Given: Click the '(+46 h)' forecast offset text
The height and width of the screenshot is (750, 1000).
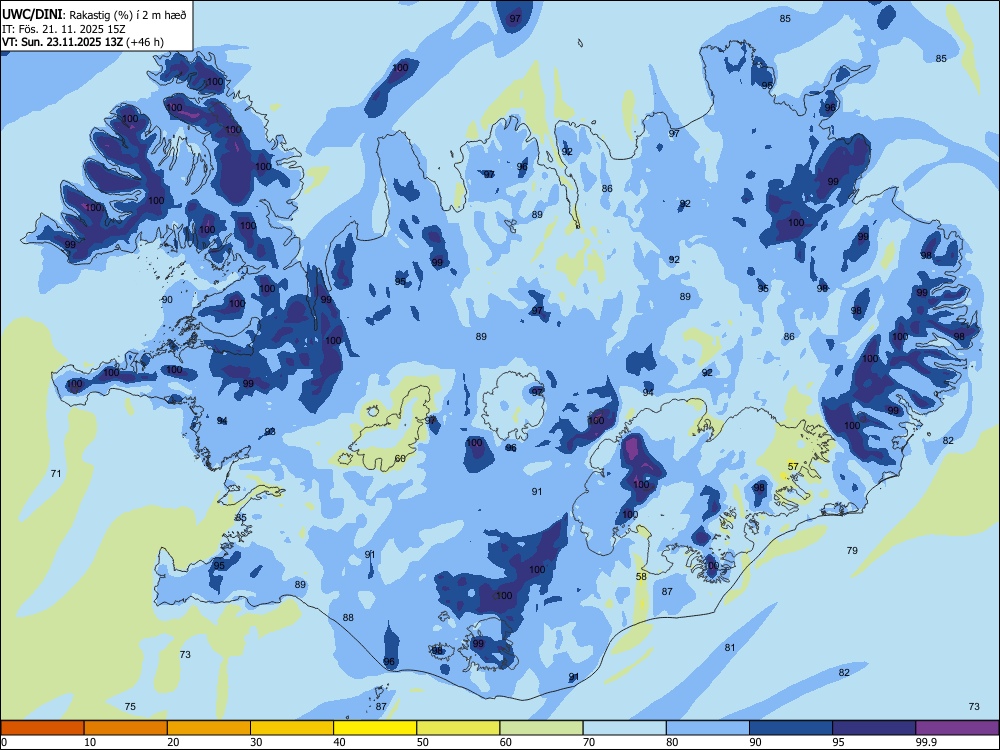Looking at the screenshot, I should [x=145, y=42].
